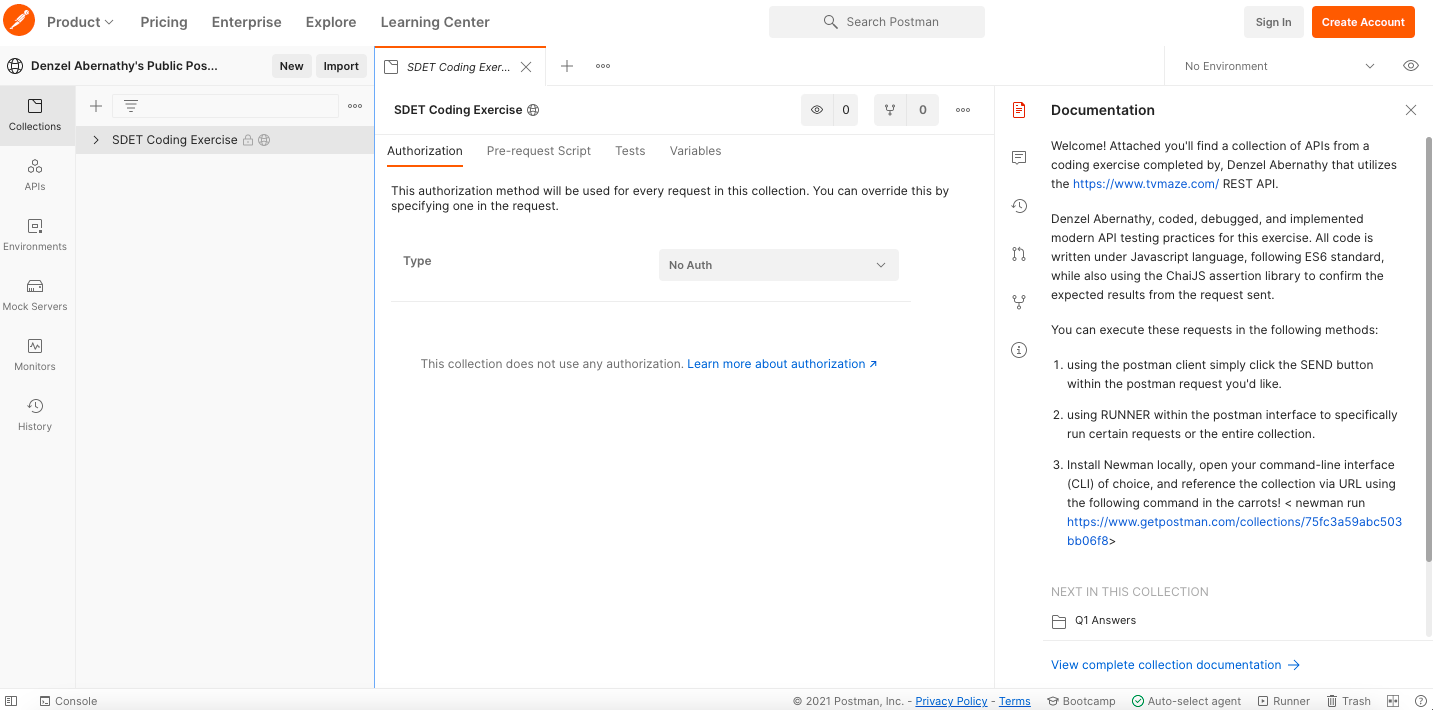
Task: Open the Comments icon in right rail
Action: coord(1019,158)
